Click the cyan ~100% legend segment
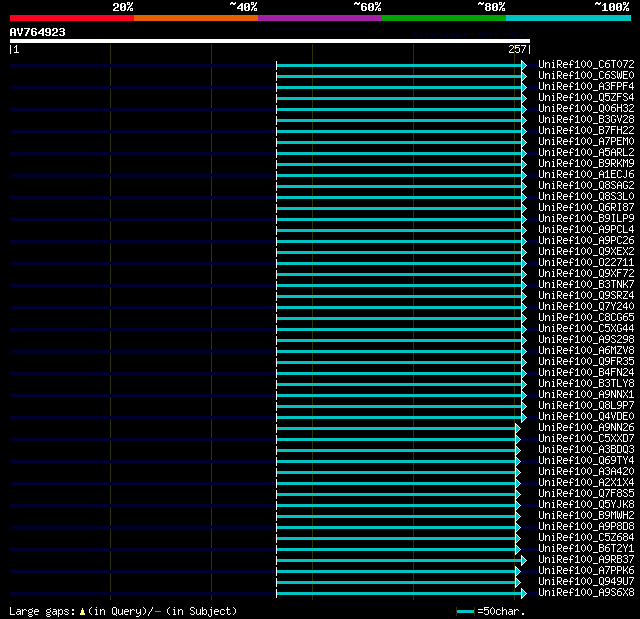 point(569,18)
